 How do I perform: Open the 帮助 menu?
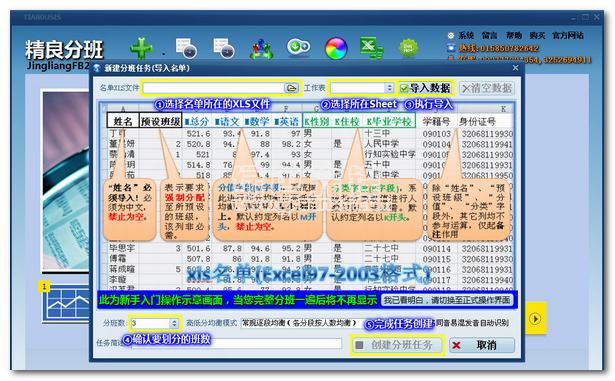(x=513, y=36)
